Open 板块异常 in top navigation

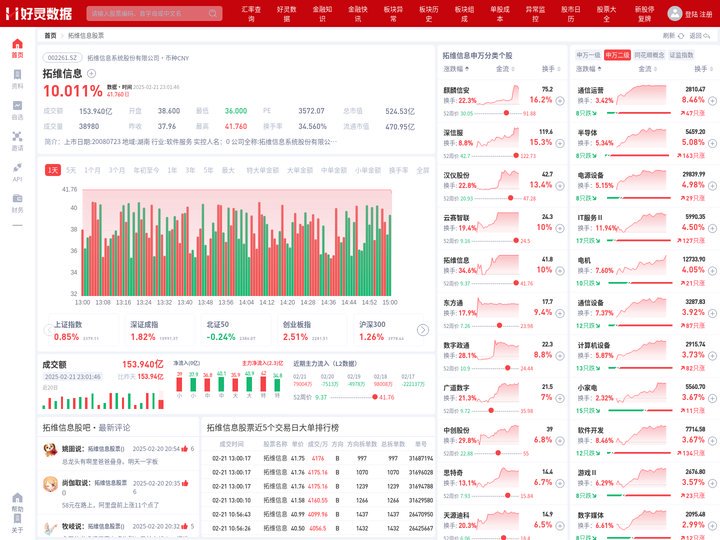(393, 14)
